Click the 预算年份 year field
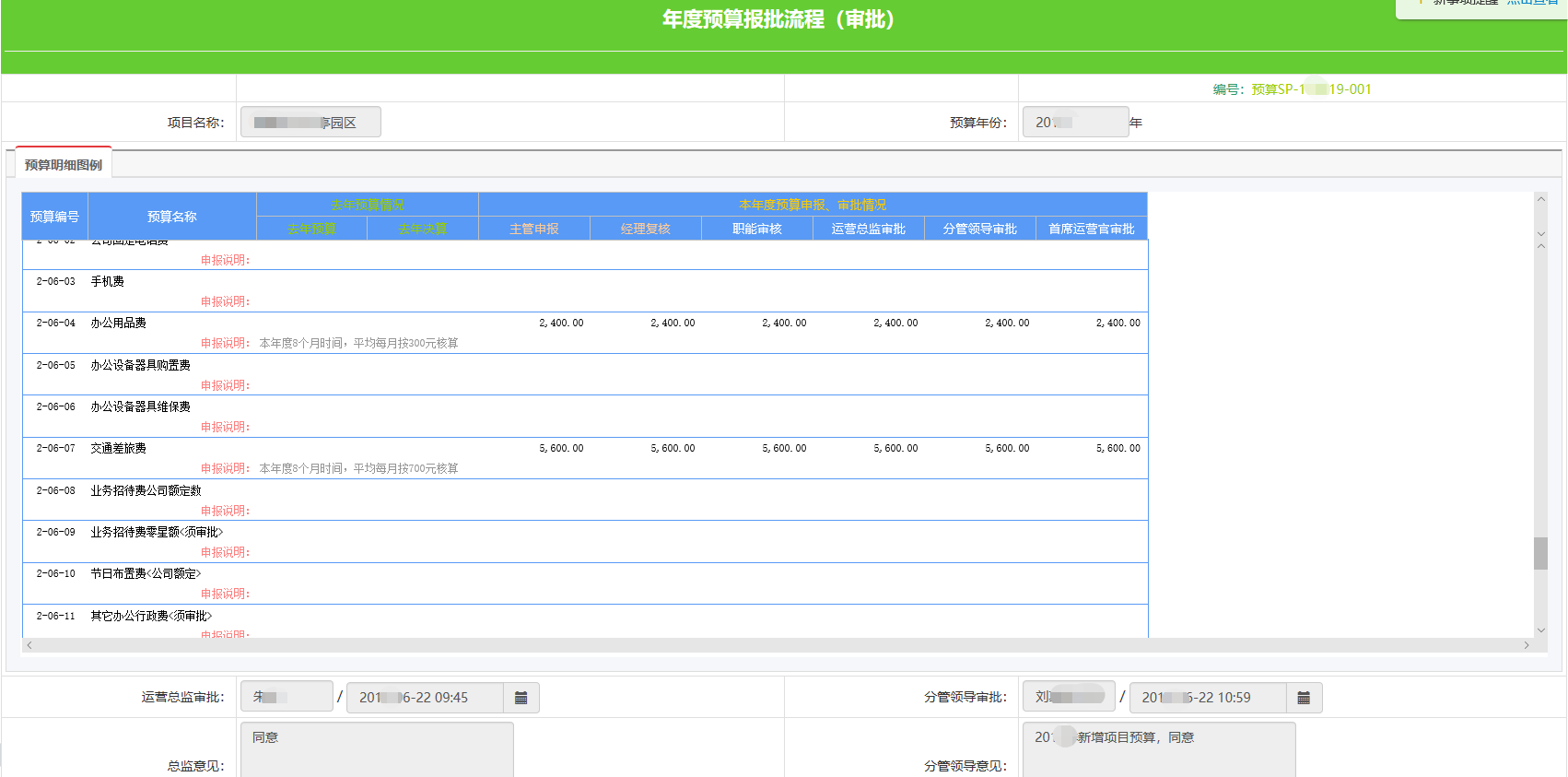The image size is (1568, 777). [1074, 123]
